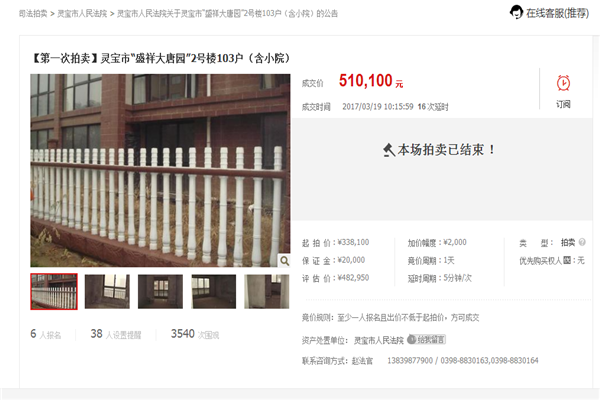This screenshot has width=600, height=400.
Task: Click the help question mark beside 拍卖 type
Action: [582, 242]
